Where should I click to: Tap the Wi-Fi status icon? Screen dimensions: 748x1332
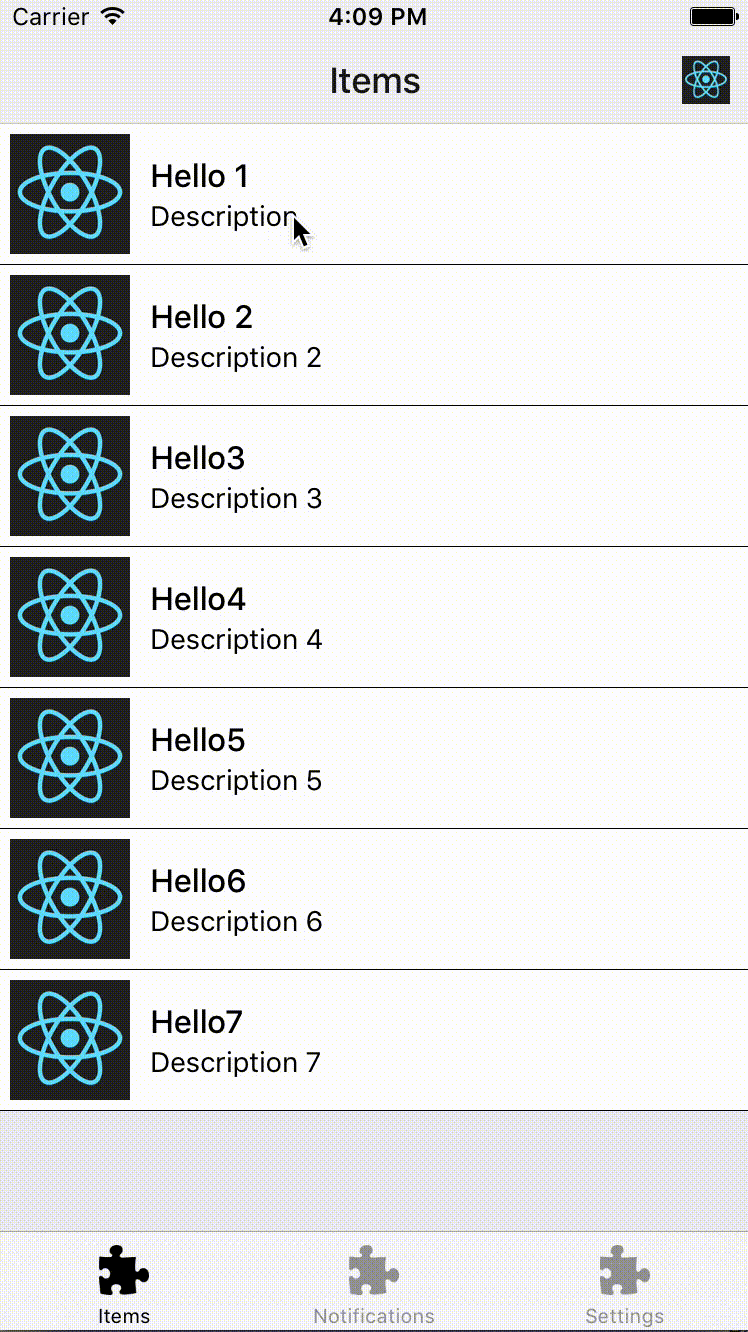pos(113,16)
